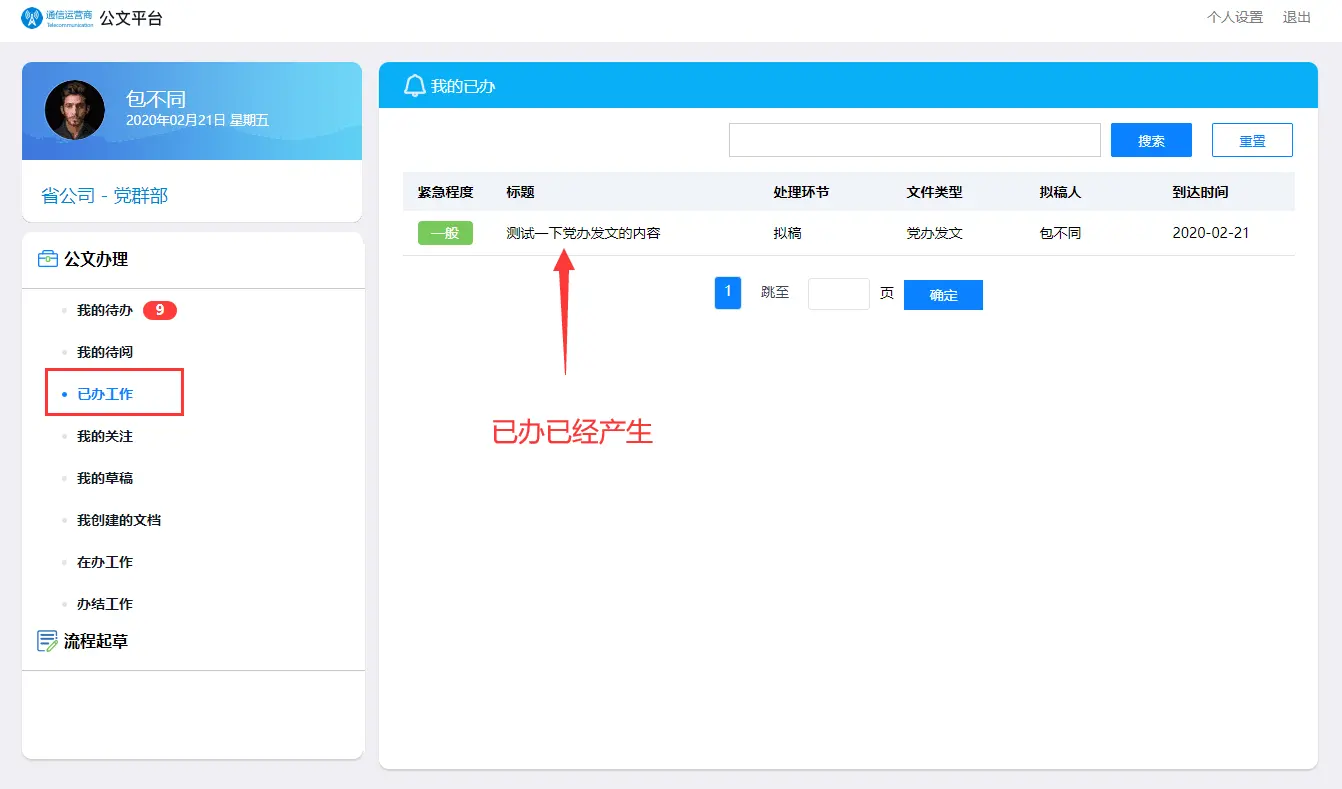This screenshot has width=1342, height=789.
Task: Click the briefcase icon next to 公文办理
Action: tap(47, 259)
